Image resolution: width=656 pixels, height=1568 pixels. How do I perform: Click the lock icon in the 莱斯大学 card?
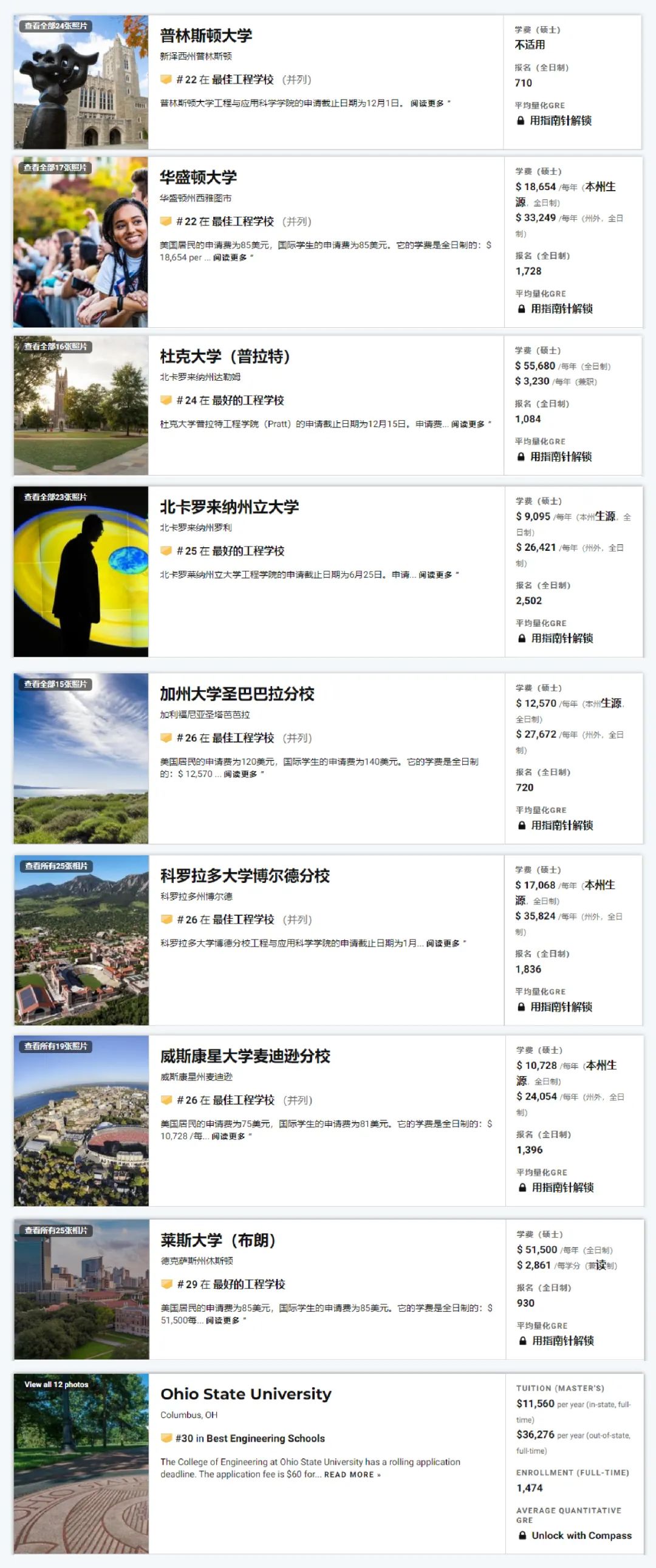pyautogui.click(x=522, y=1341)
